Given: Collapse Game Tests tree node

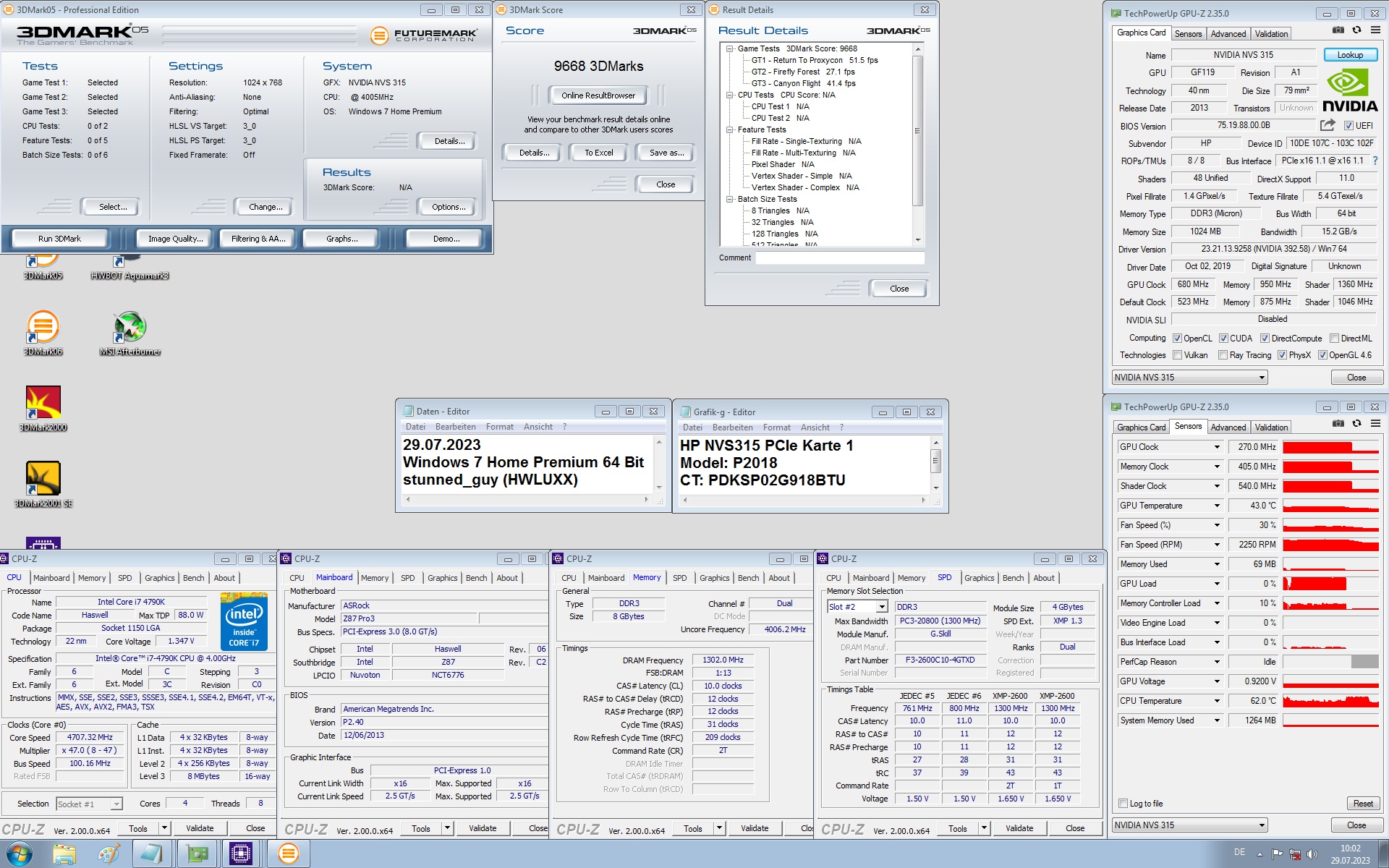Looking at the screenshot, I should pyautogui.click(x=729, y=49).
